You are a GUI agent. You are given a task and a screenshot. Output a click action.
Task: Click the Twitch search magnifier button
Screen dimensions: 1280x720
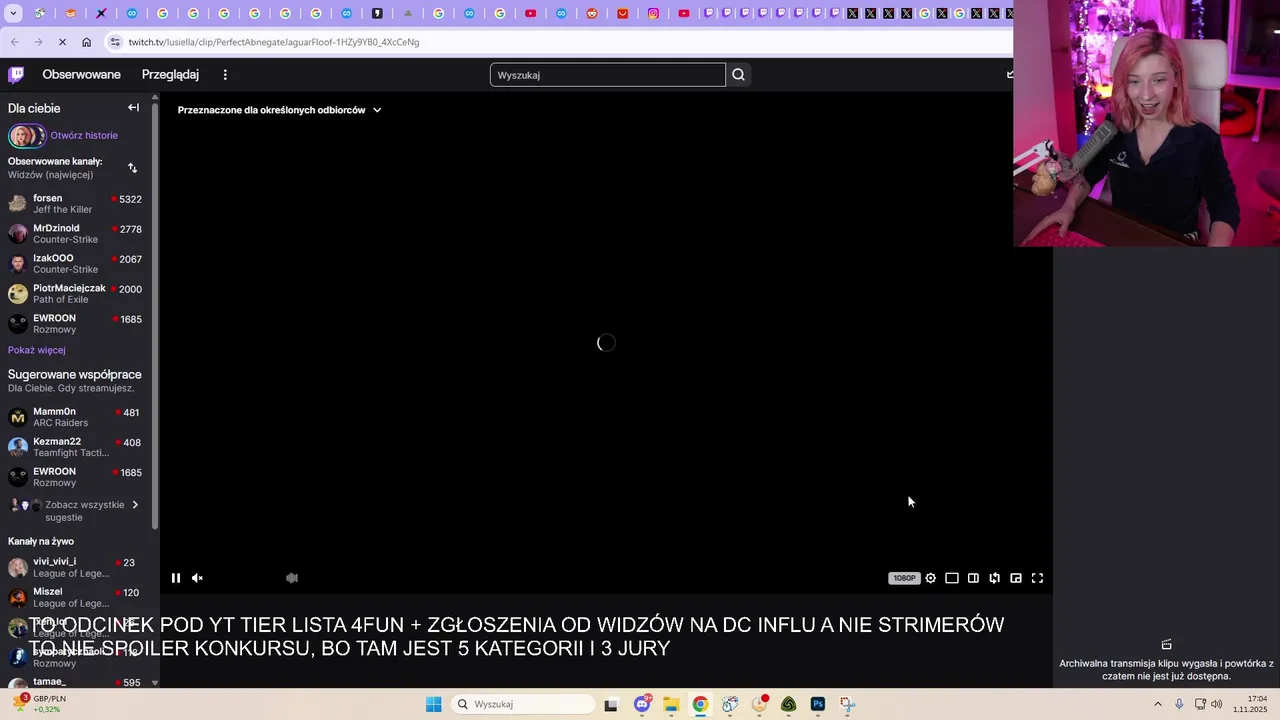[738, 75]
